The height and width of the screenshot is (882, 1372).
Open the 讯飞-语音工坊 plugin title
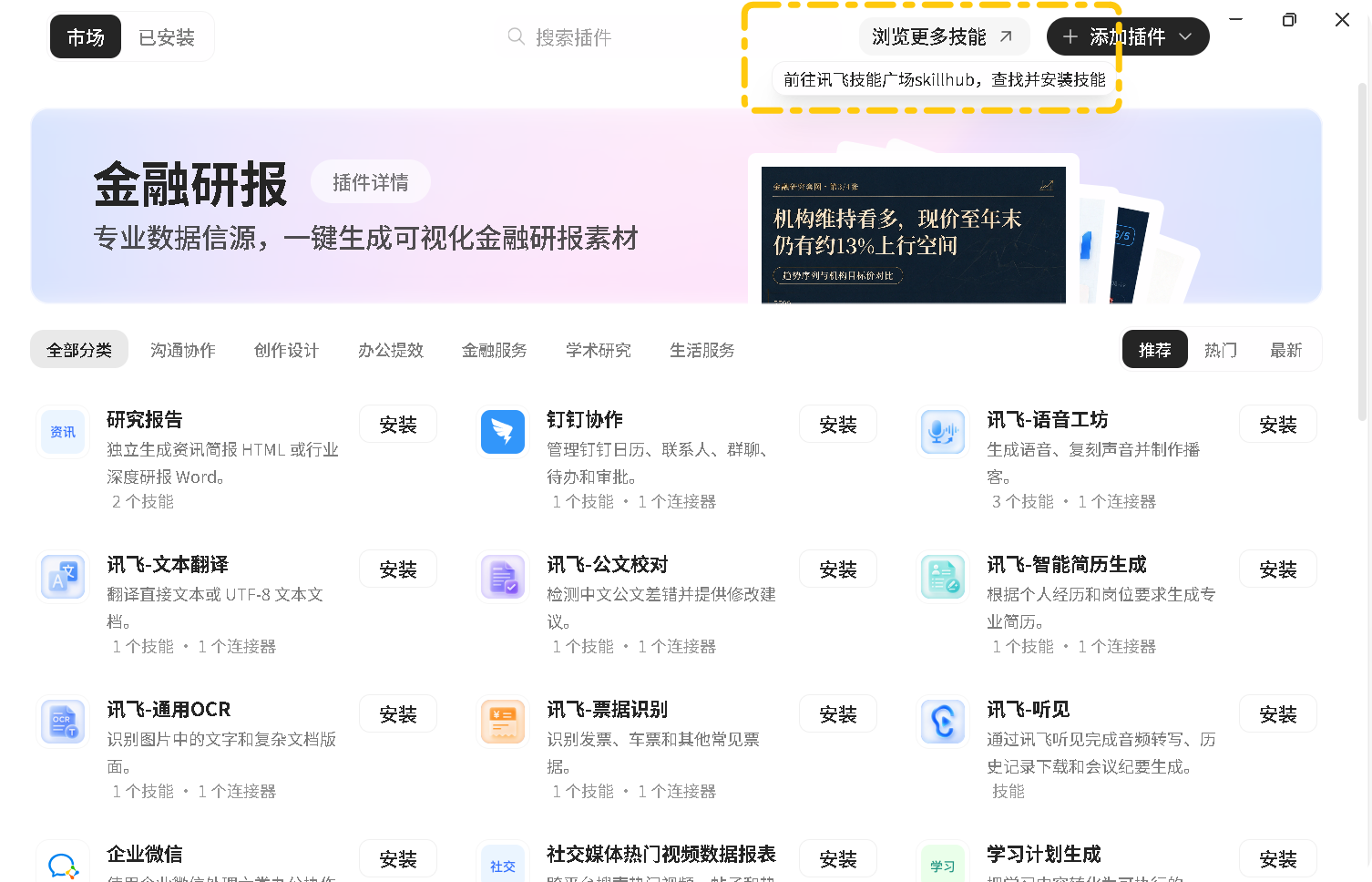(1048, 420)
